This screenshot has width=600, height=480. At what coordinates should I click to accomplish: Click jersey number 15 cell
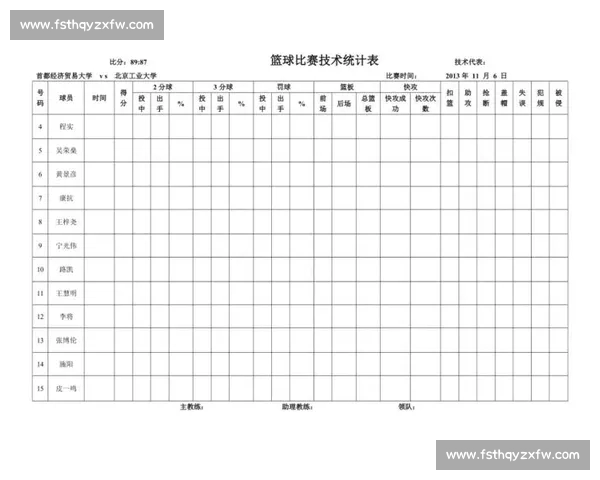point(40,389)
